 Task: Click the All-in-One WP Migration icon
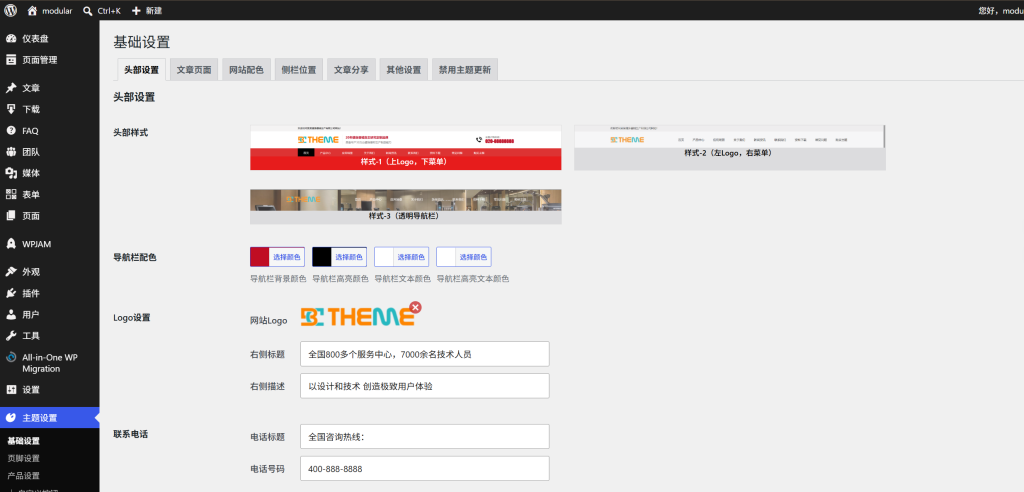point(11,357)
